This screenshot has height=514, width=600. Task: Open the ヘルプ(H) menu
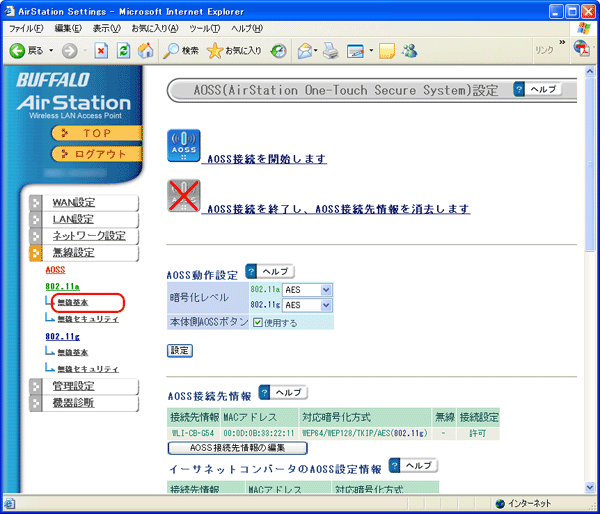[247, 28]
